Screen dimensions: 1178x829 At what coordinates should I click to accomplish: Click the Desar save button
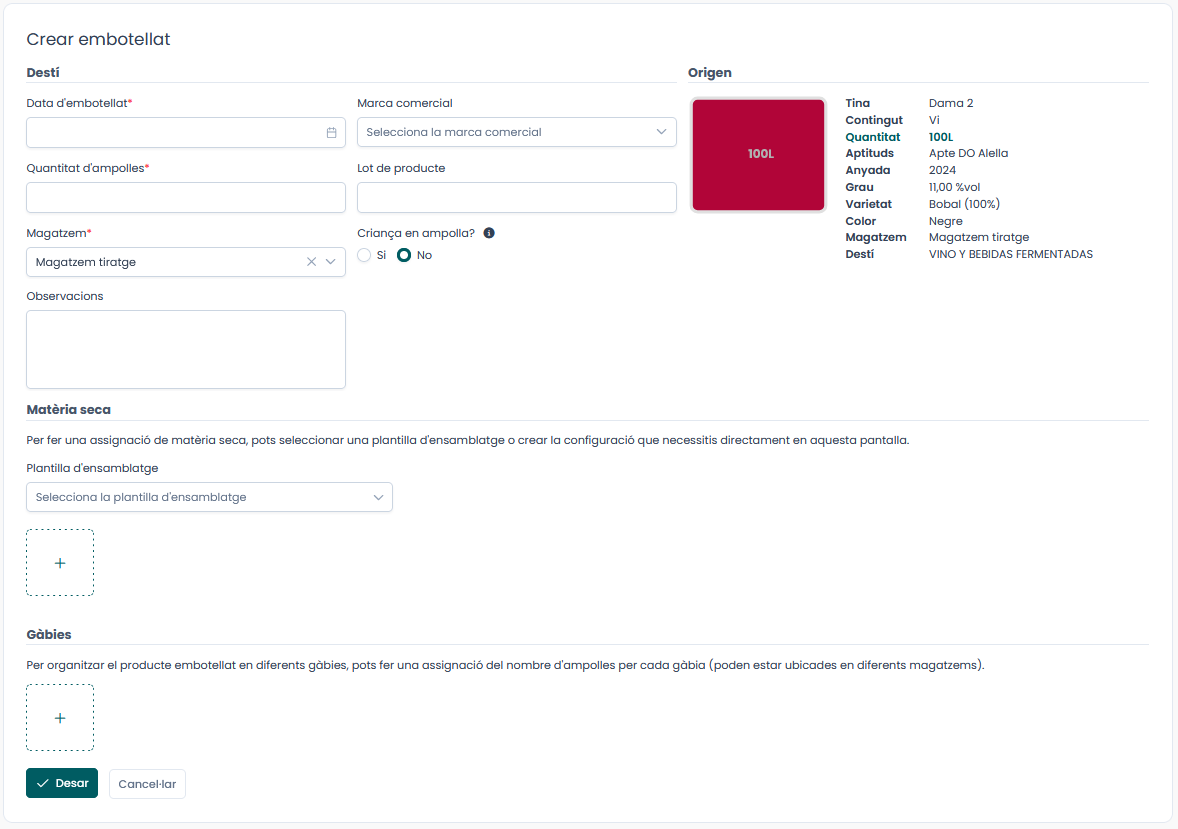click(x=62, y=783)
